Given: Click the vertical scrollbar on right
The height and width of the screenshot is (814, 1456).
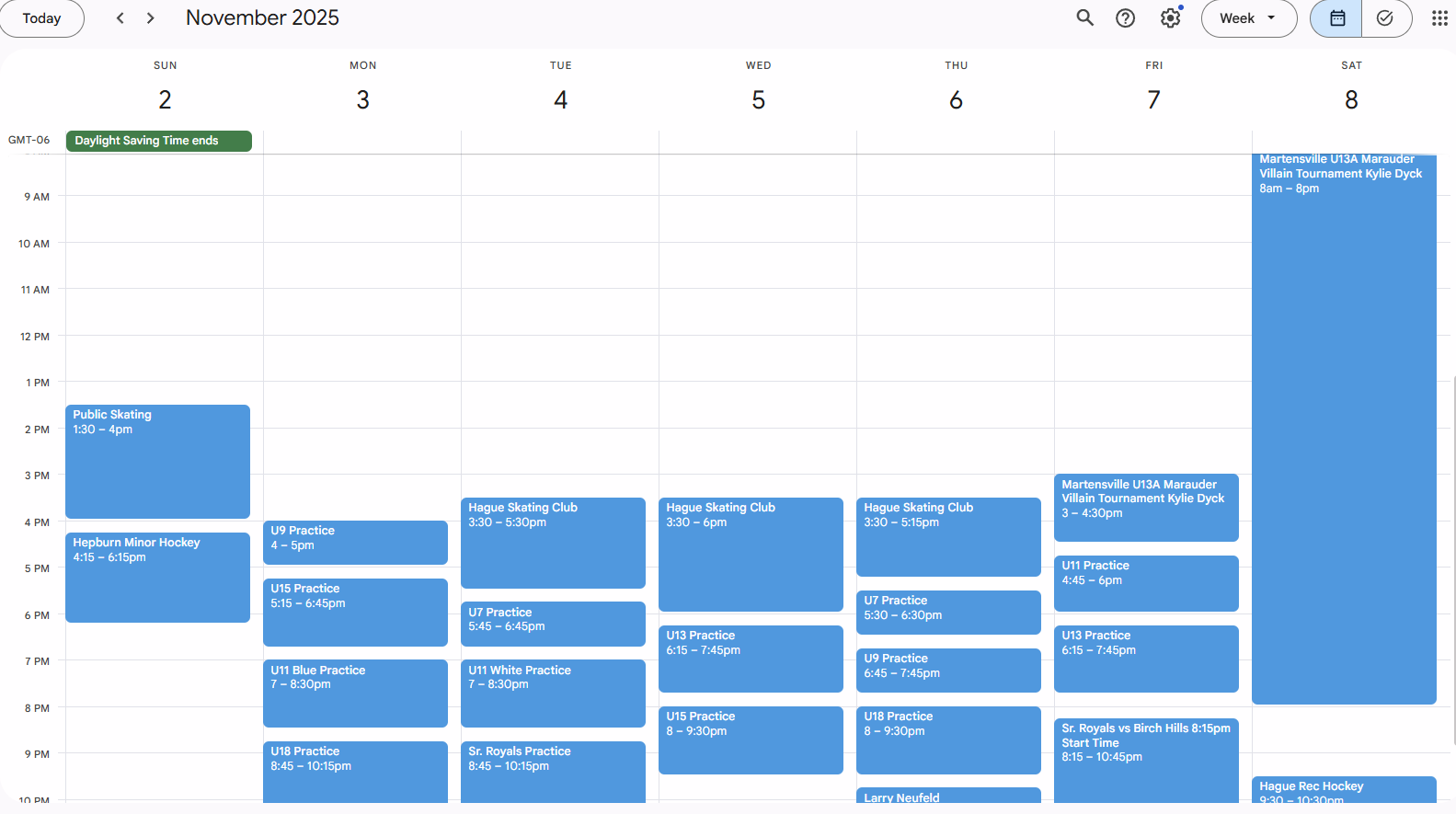Looking at the screenshot, I should coord(1453,559).
